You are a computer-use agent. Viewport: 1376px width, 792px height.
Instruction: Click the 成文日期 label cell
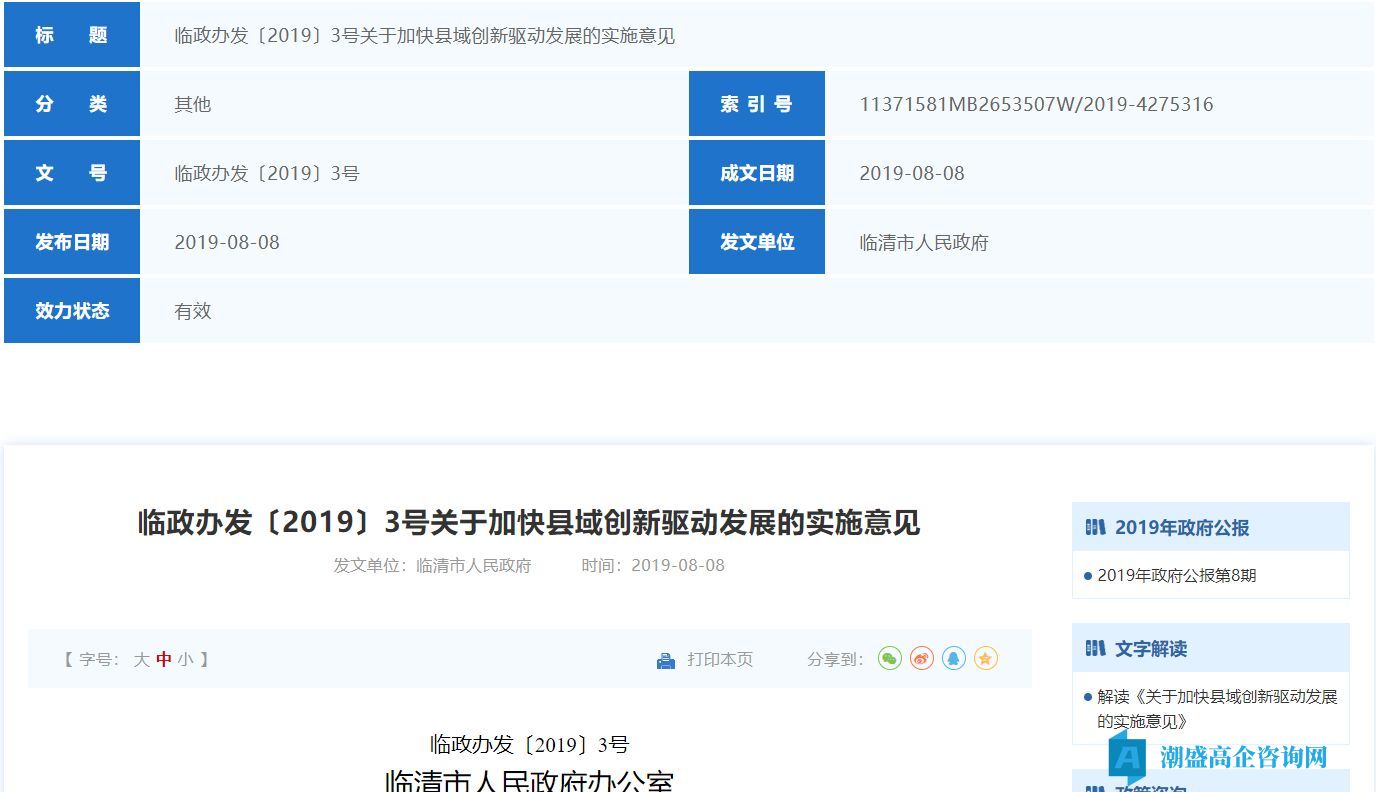tap(757, 173)
